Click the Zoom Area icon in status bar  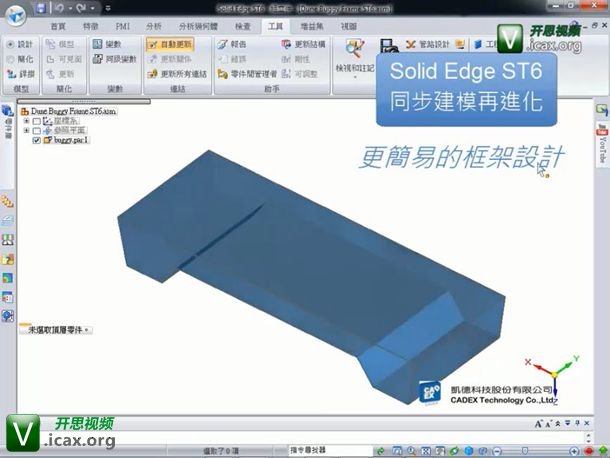[x=397, y=451]
